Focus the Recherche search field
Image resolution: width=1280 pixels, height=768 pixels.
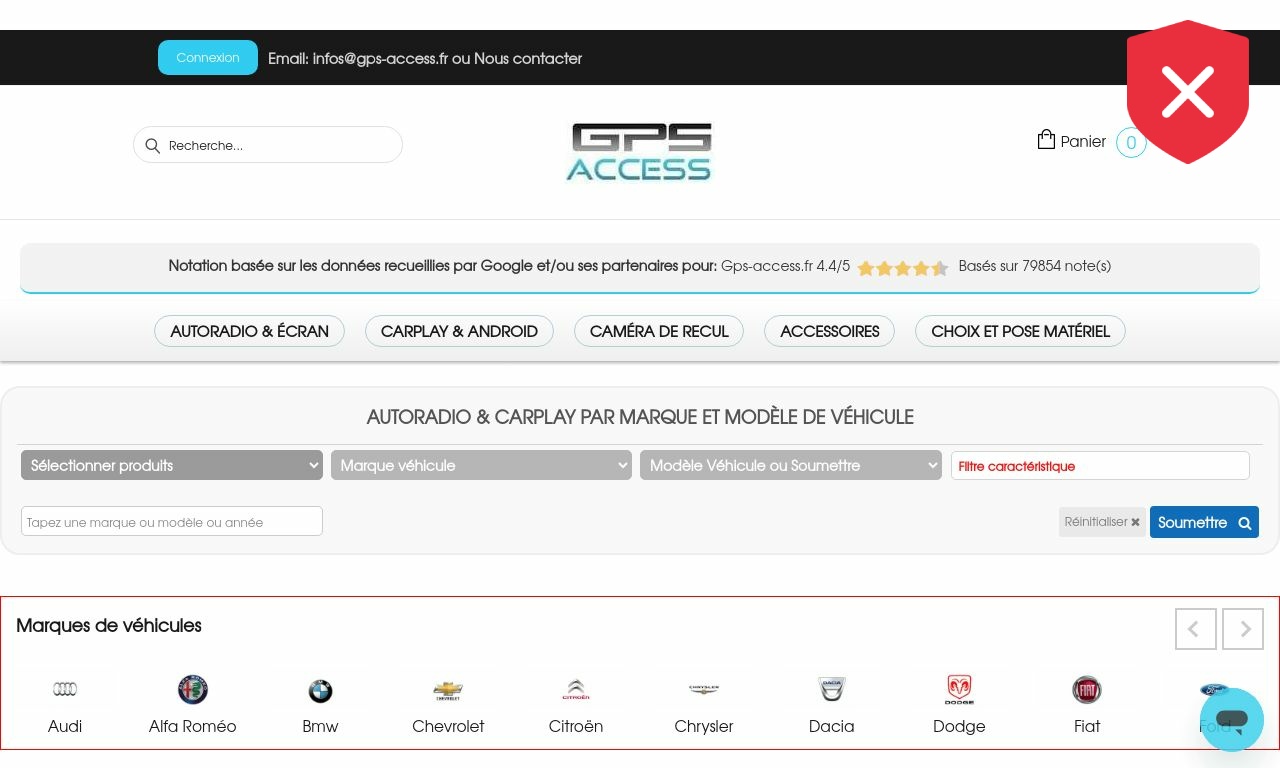pos(268,145)
